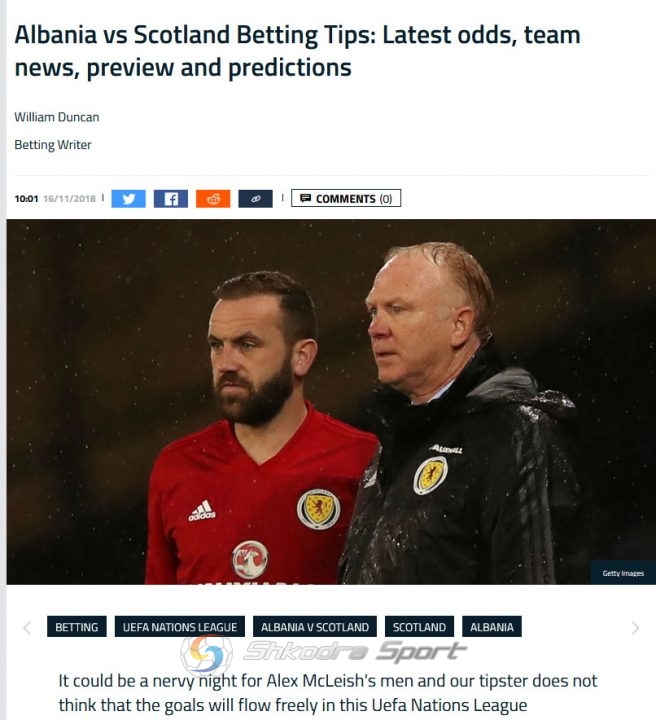Click the article headline text

click(297, 51)
